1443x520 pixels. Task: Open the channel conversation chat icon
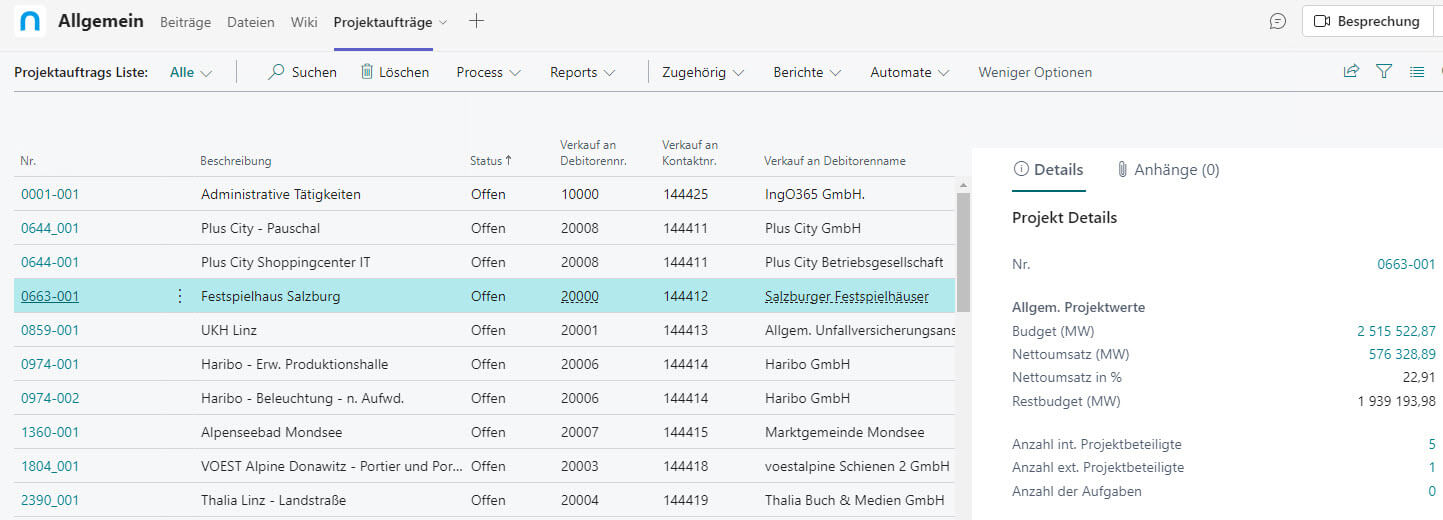1277,21
